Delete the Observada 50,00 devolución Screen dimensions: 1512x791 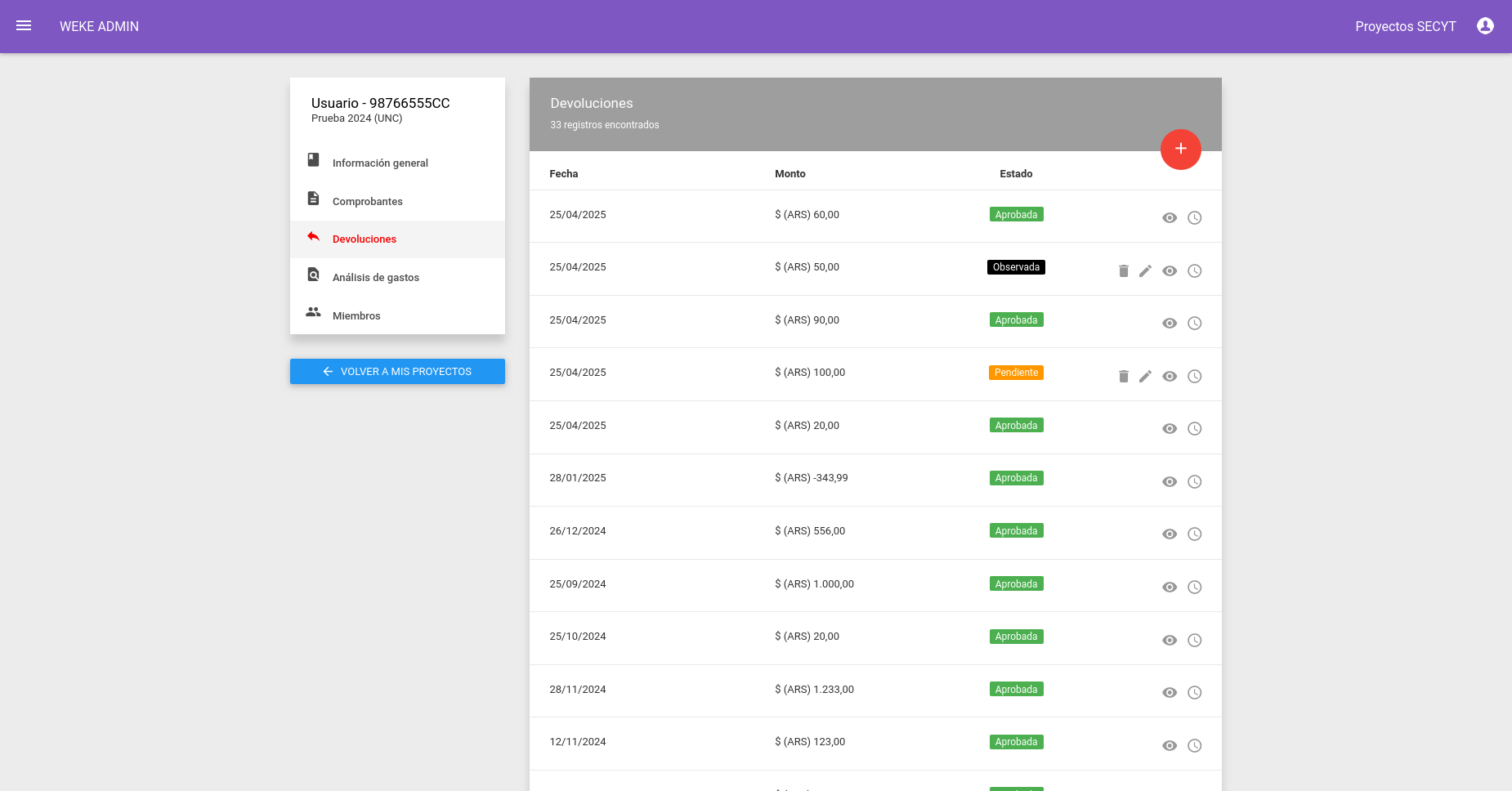pyautogui.click(x=1124, y=271)
